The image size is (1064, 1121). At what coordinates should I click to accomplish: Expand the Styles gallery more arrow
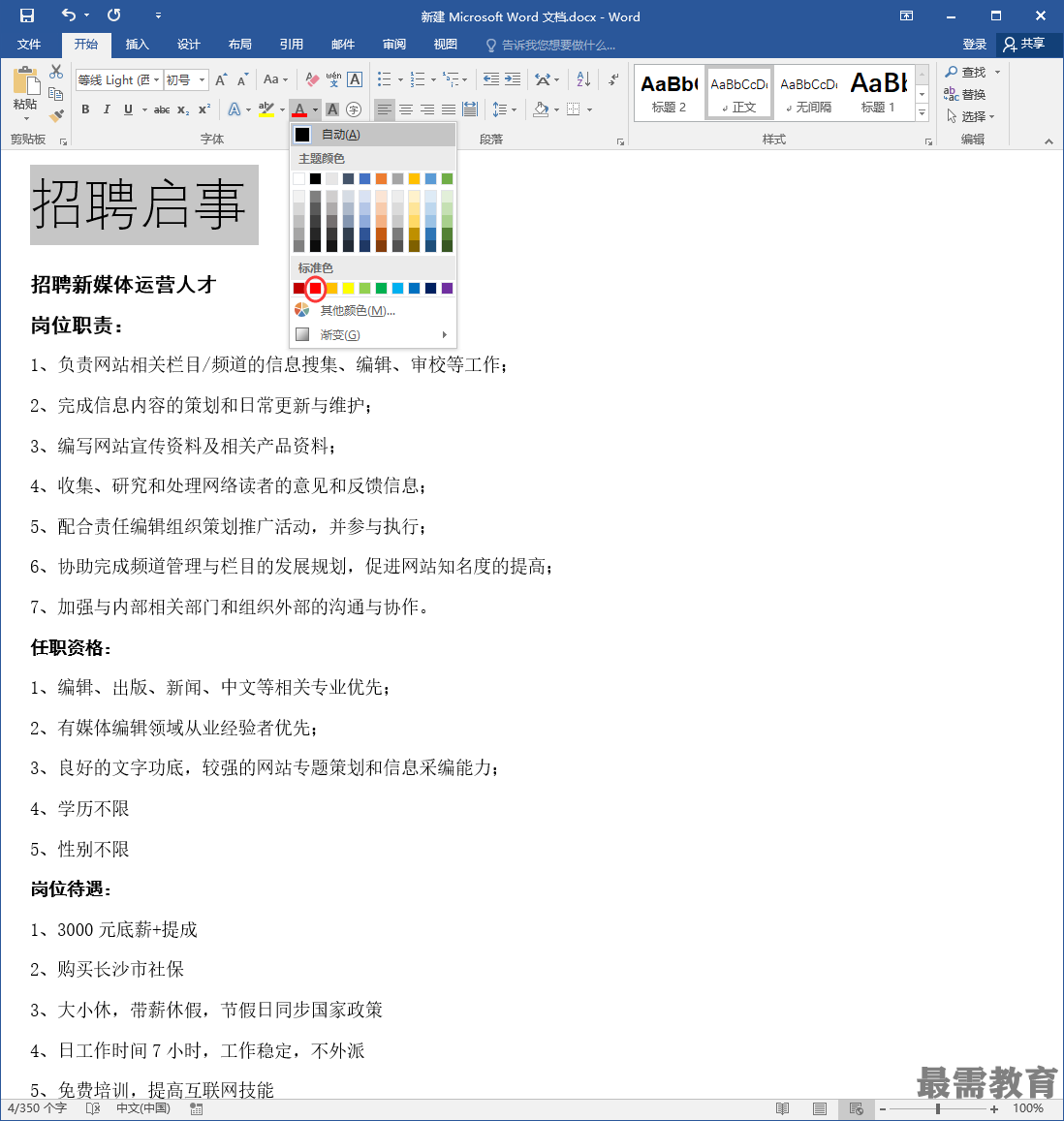click(923, 113)
